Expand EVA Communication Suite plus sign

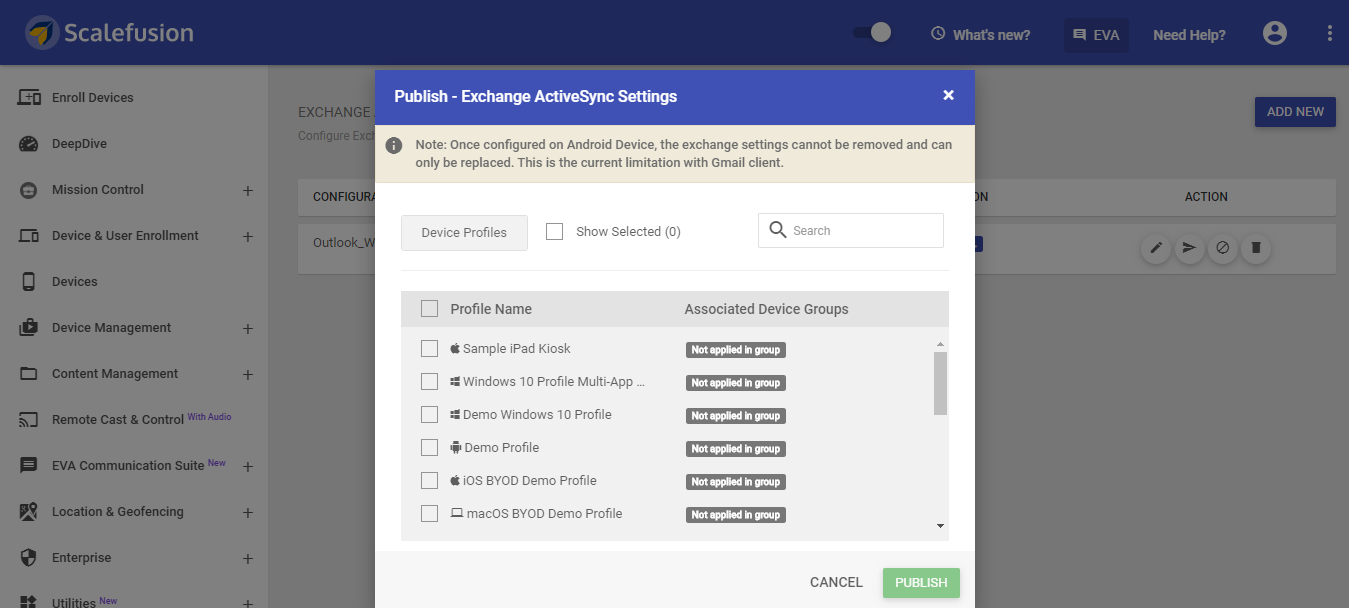(248, 466)
